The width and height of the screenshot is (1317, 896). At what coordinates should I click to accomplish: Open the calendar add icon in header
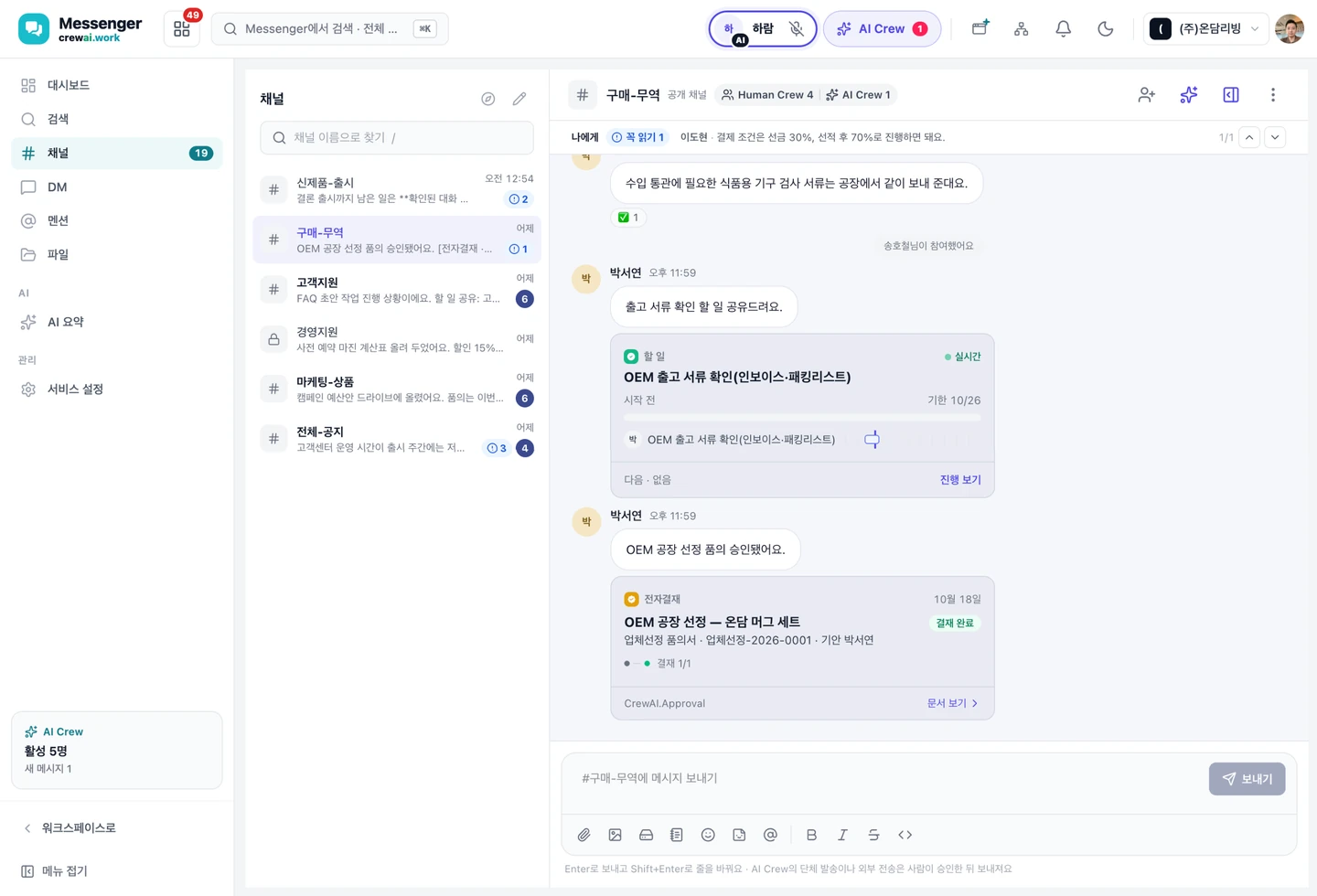pos(980,28)
